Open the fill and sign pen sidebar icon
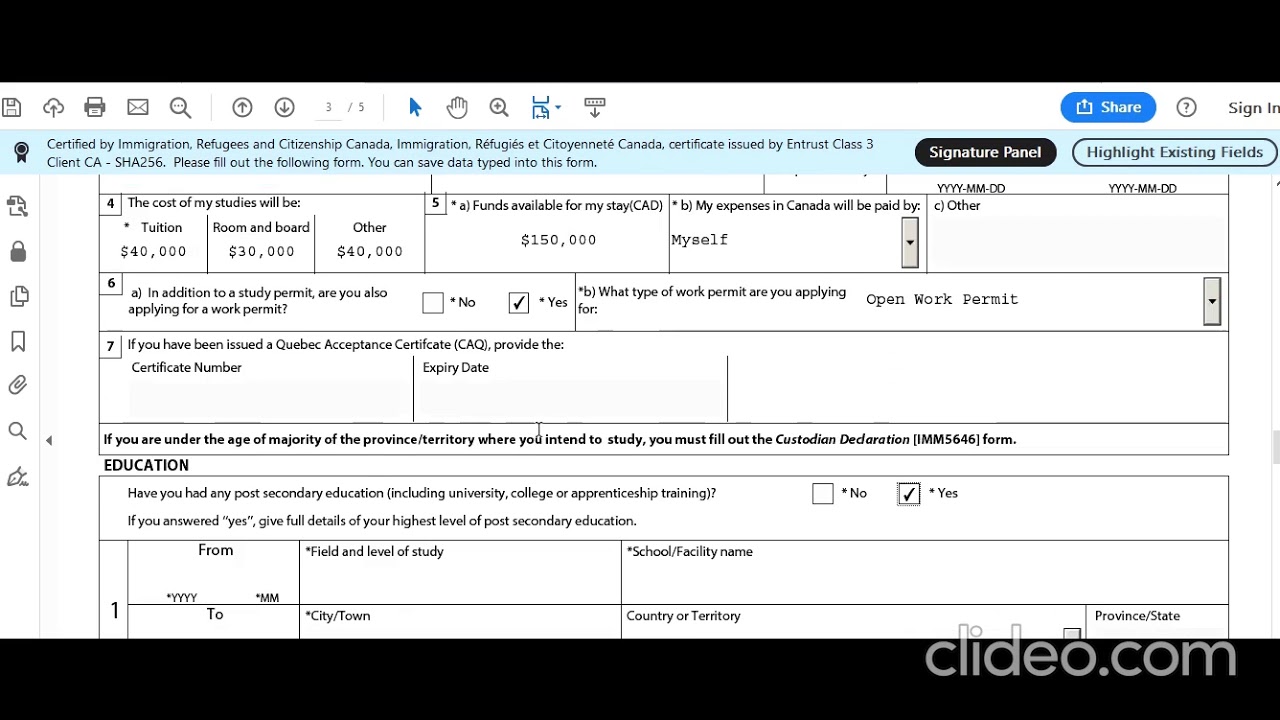 [18, 476]
